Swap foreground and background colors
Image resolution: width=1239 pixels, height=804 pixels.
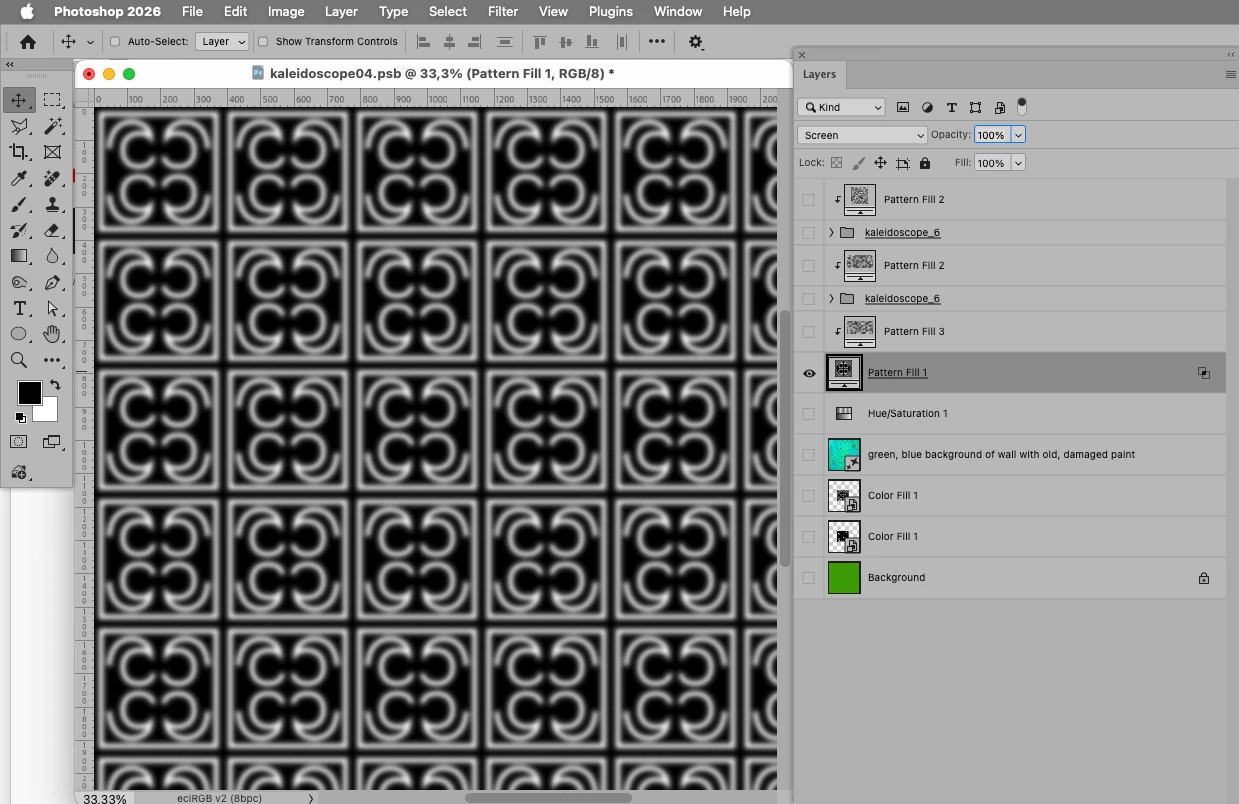(x=55, y=385)
